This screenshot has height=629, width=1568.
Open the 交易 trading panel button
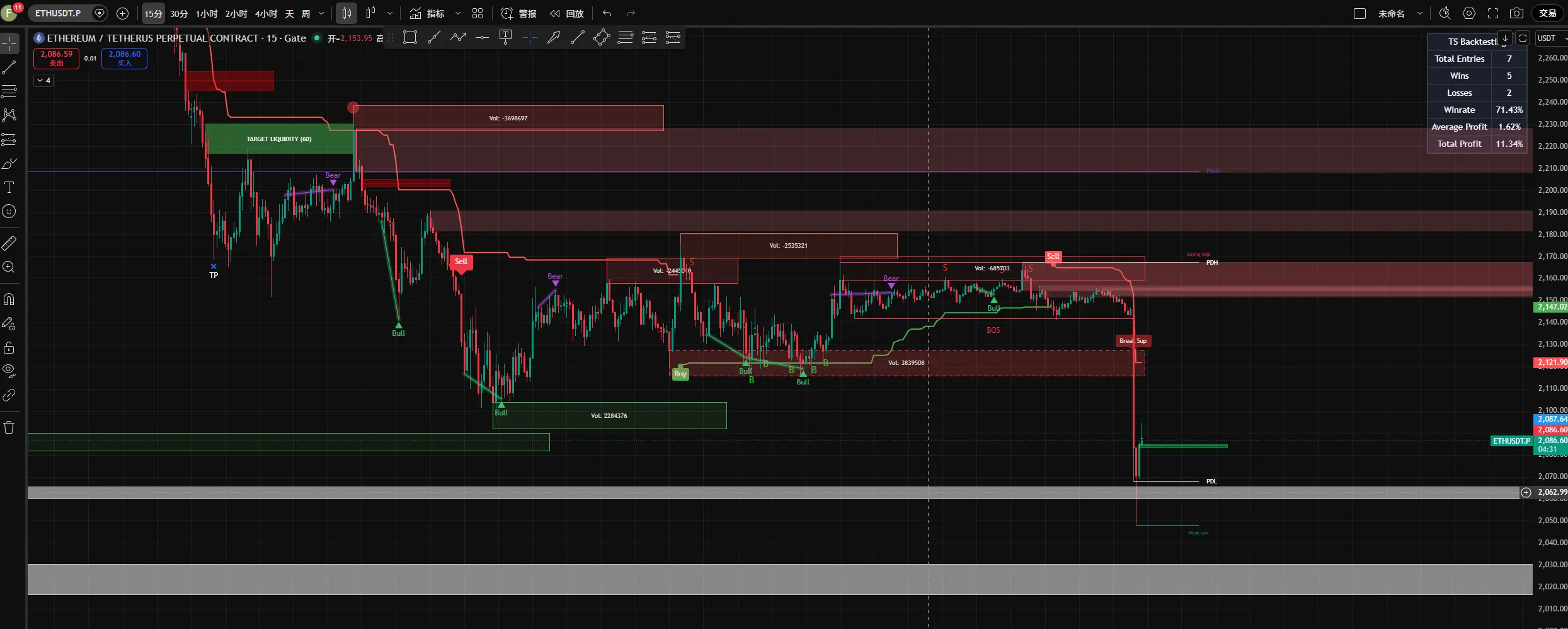point(1548,13)
